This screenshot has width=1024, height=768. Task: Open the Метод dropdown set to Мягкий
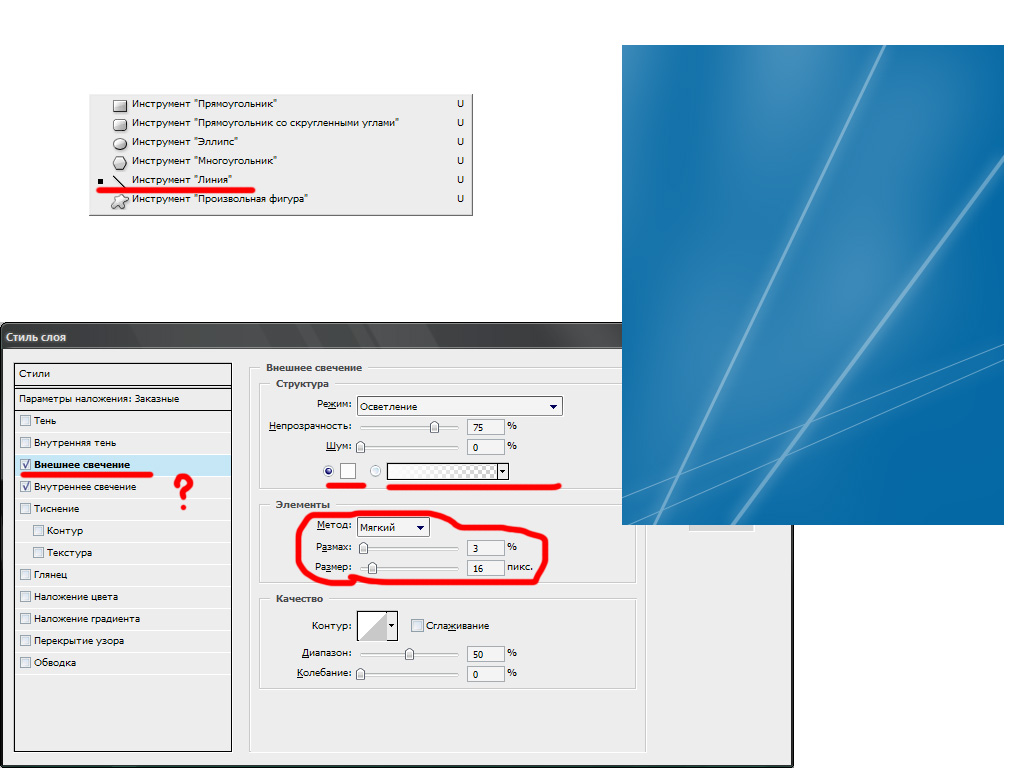[393, 527]
